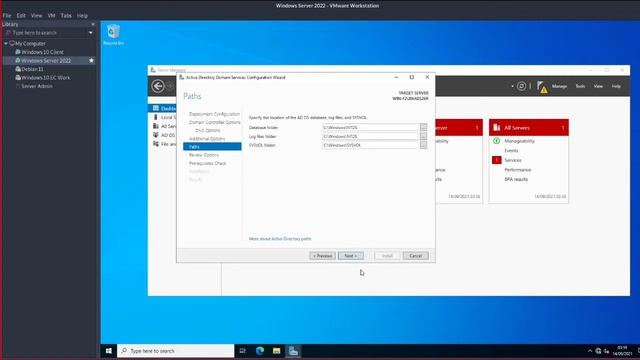
Task: Browse for the SYSVOL folder path
Action: [423, 145]
